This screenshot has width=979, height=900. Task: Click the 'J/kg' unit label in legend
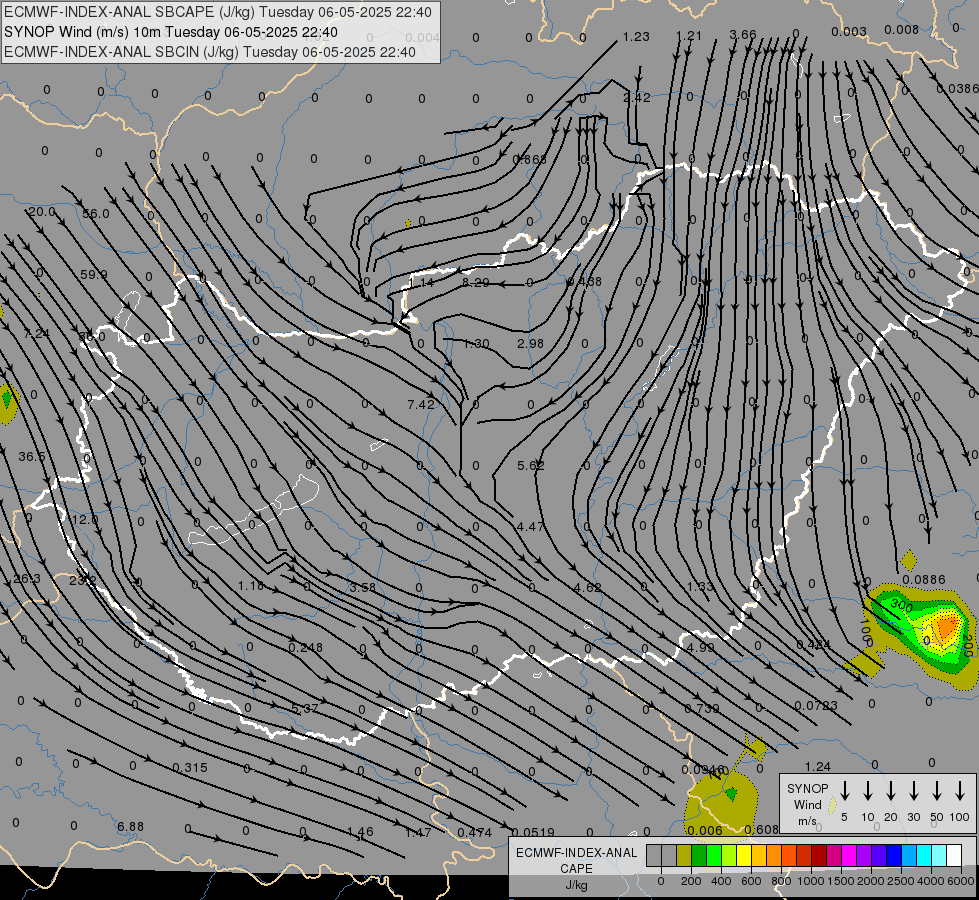pos(576,884)
